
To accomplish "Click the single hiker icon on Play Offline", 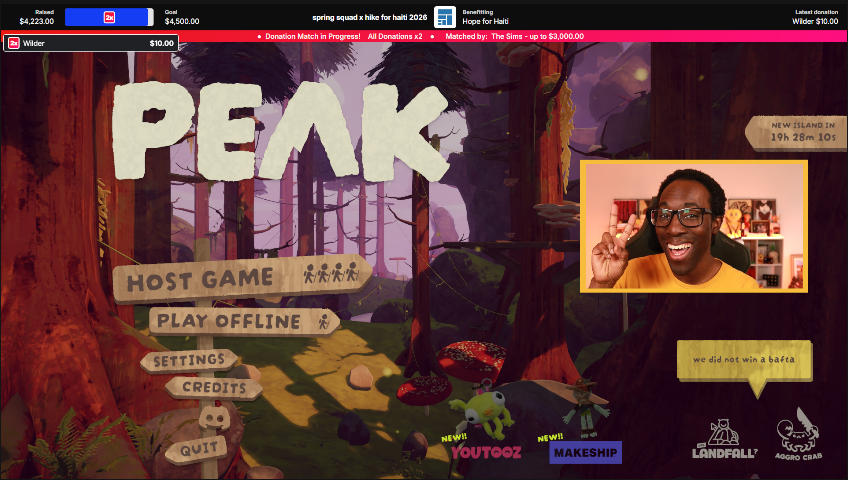I will coord(323,321).
